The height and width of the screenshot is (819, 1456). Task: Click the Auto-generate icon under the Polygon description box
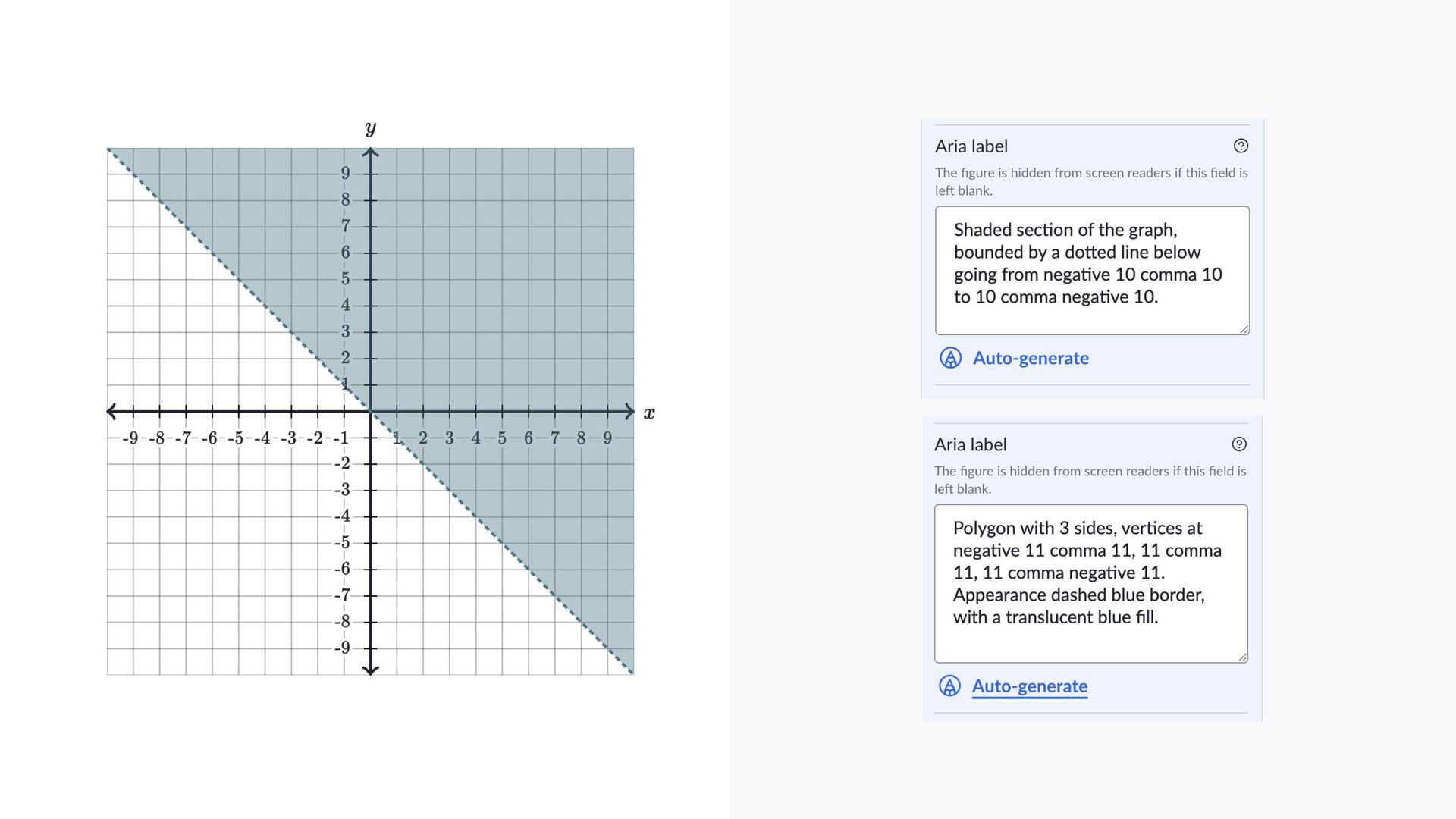click(949, 686)
